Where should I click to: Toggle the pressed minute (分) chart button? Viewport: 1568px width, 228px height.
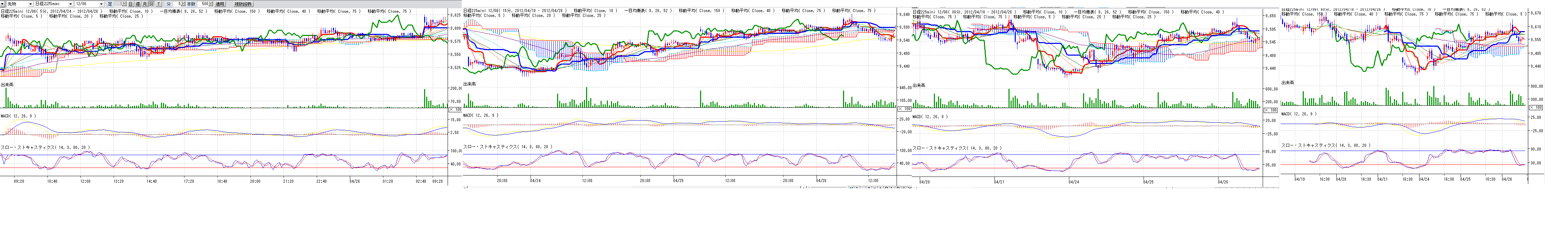(151, 4)
